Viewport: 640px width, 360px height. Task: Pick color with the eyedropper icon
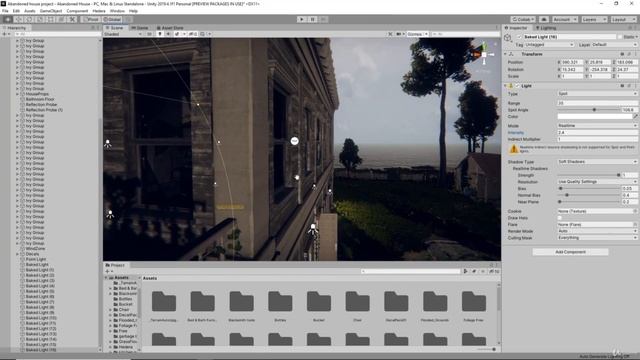(x=635, y=116)
